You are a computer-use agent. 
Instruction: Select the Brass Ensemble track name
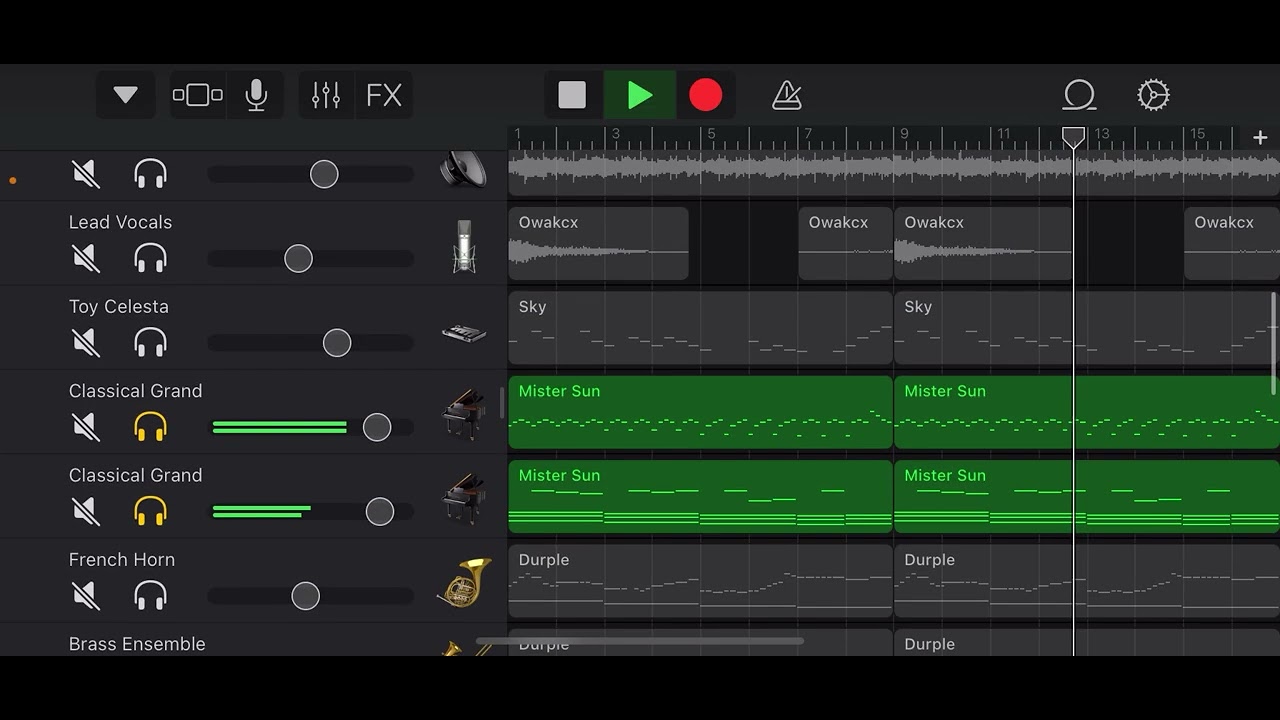pyautogui.click(x=137, y=644)
